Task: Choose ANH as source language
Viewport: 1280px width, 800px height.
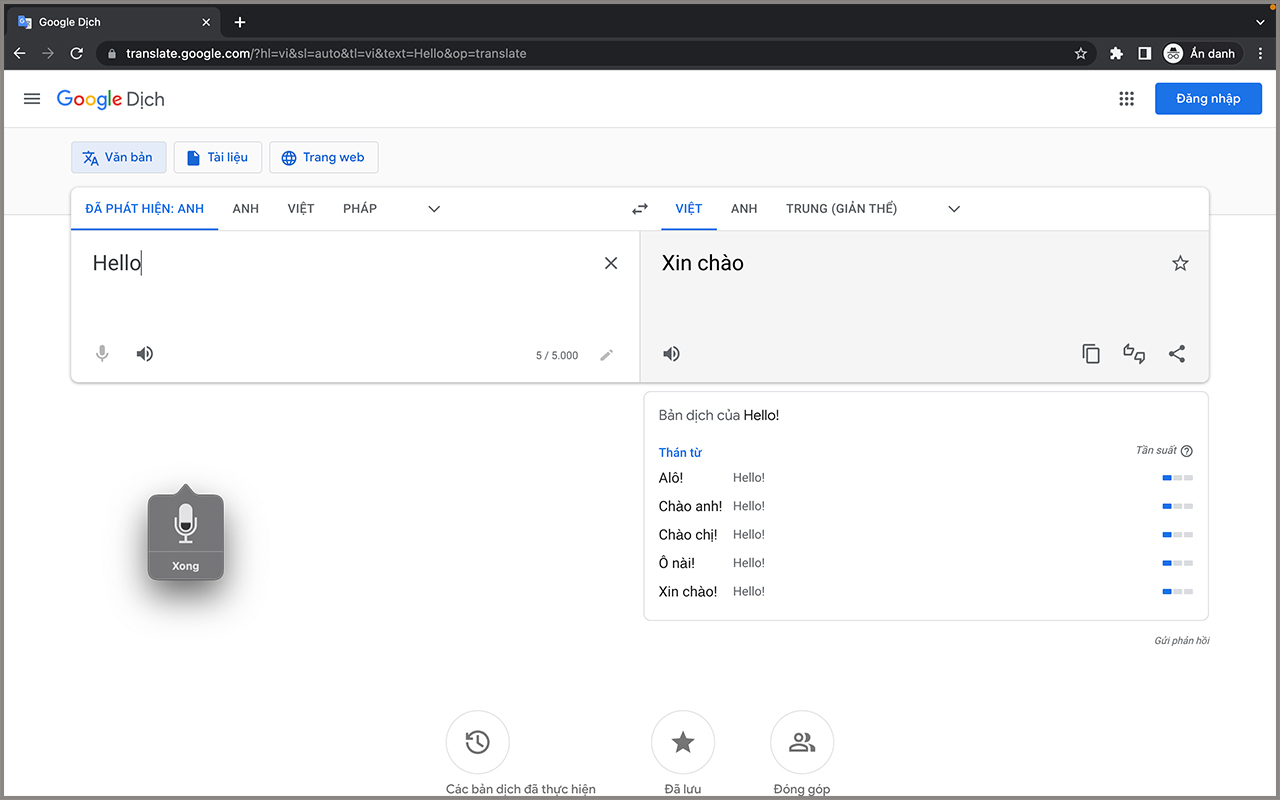Action: (x=246, y=209)
